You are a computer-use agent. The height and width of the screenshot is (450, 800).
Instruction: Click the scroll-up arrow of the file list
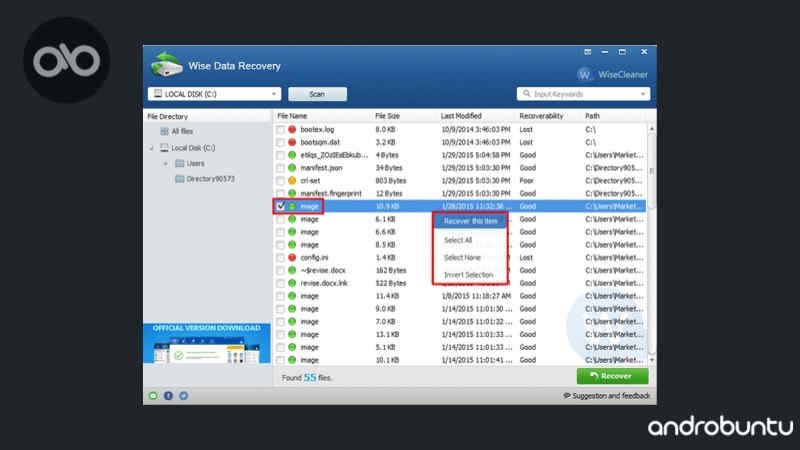[x=652, y=129]
